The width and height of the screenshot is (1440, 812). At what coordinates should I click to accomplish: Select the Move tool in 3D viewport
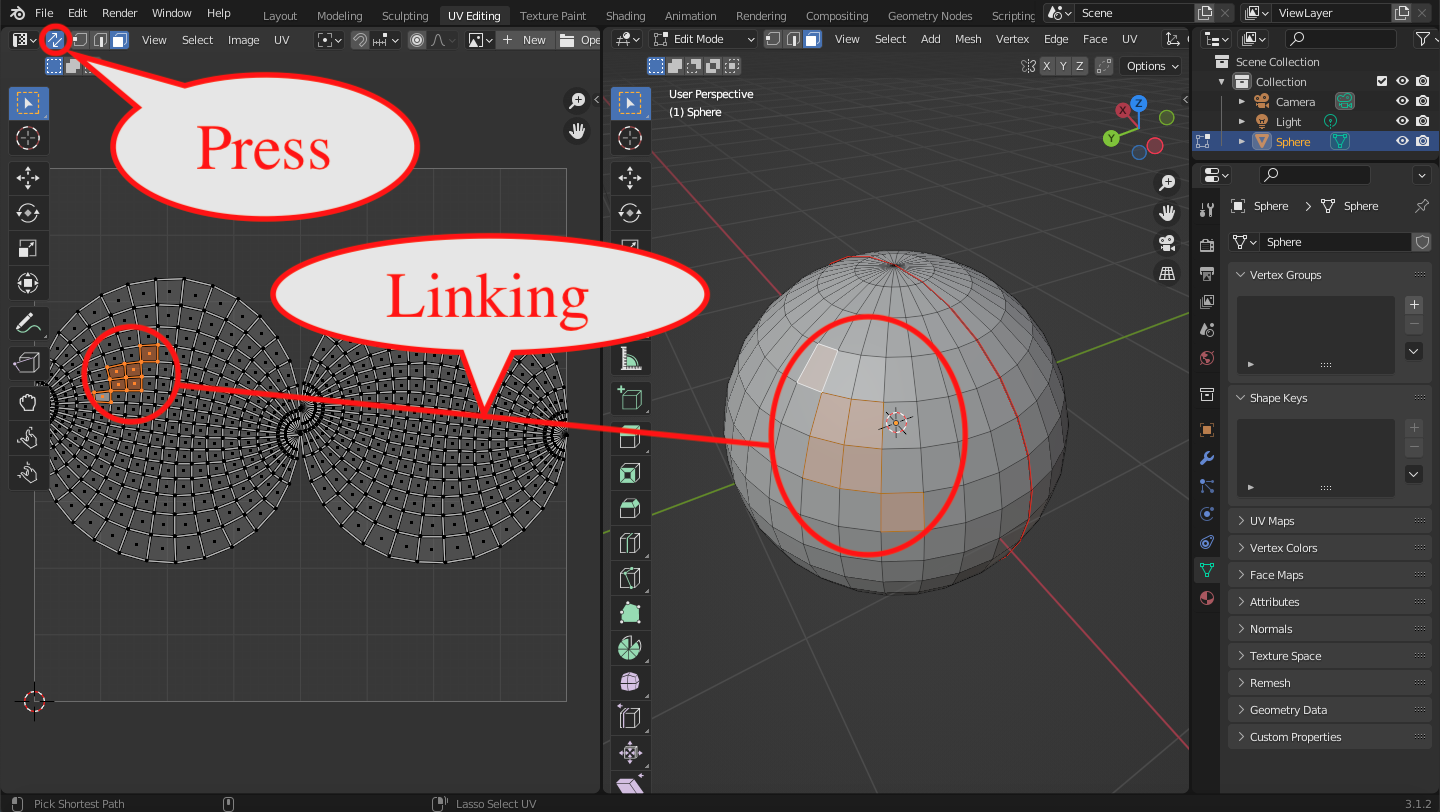630,178
